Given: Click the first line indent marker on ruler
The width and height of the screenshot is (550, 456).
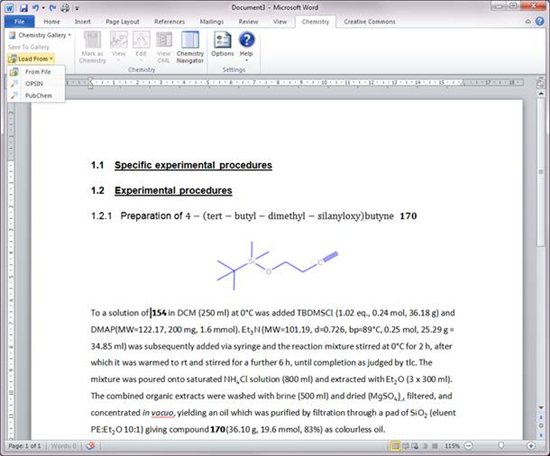Looking at the screenshot, I should [x=90, y=80].
